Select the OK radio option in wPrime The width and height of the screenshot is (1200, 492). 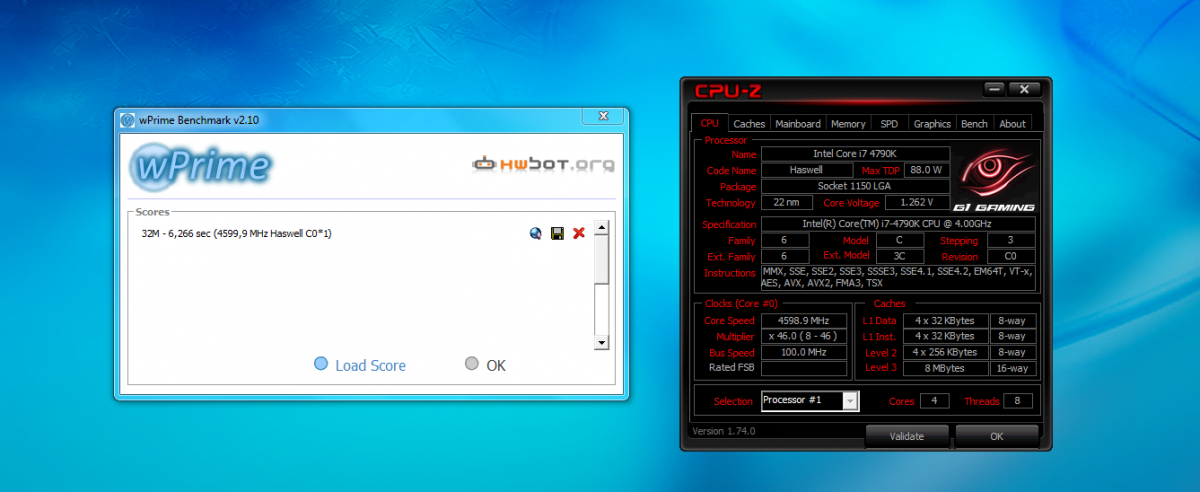486,365
